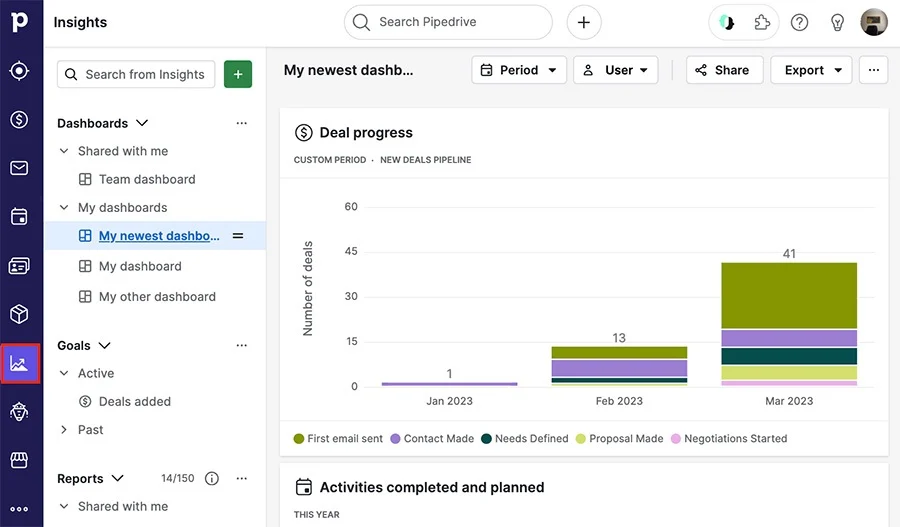Open Deals from the dollar sidebar icon
Screen dimensions: 900x527
pyautogui.click(x=19, y=120)
